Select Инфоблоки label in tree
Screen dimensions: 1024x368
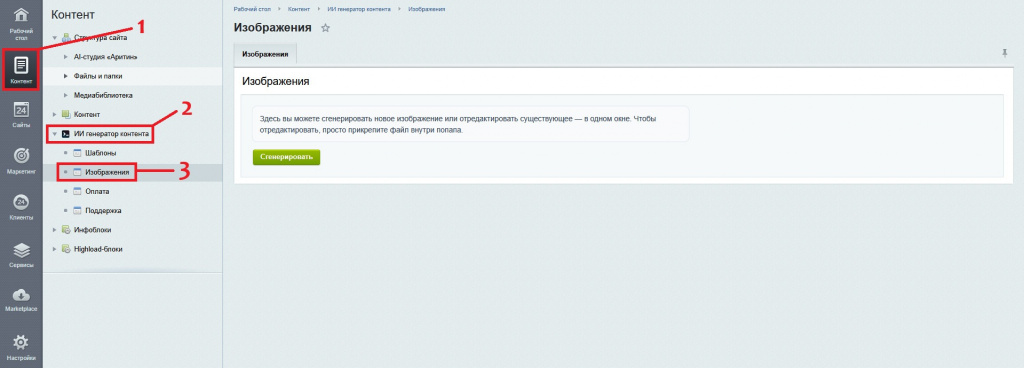[x=92, y=230]
